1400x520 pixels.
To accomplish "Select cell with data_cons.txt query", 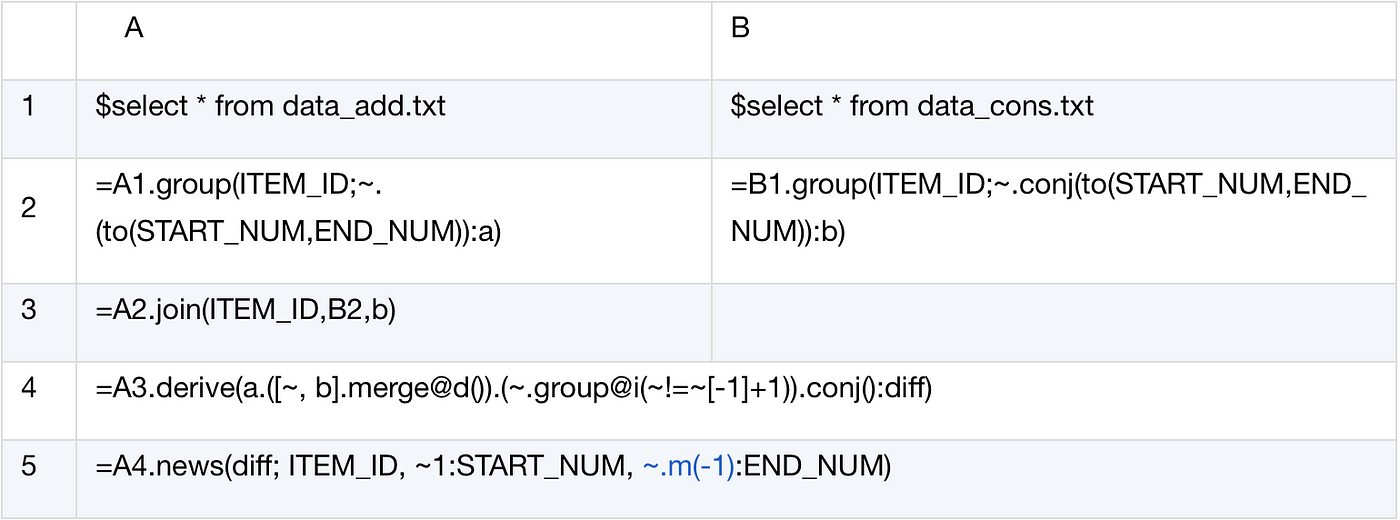I will (1054, 118).
